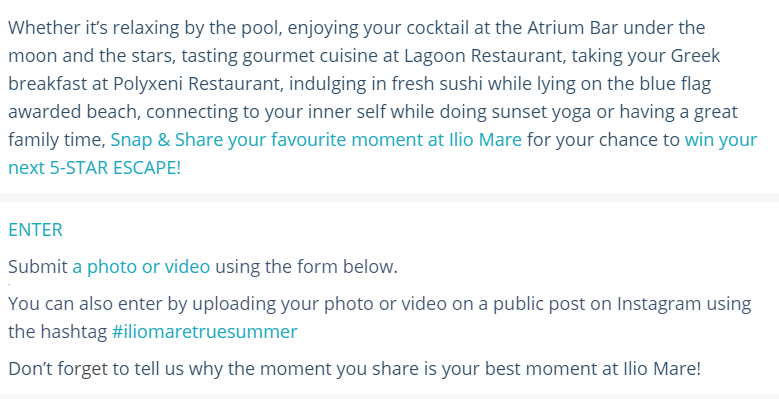Open the a photo or video link
The image size is (779, 399).
coord(141,267)
